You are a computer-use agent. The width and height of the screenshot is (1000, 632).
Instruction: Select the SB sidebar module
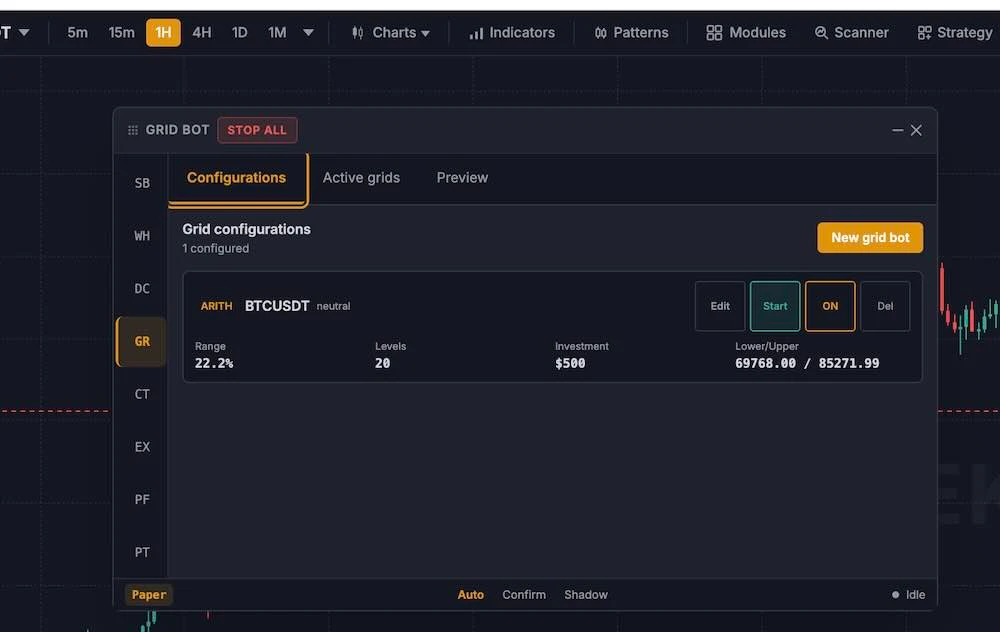[x=142, y=184]
